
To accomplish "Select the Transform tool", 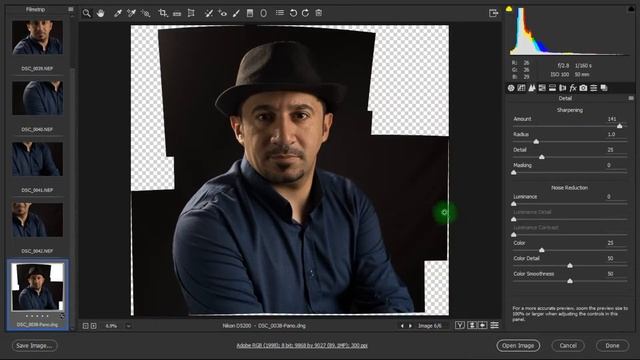I will (x=191, y=13).
